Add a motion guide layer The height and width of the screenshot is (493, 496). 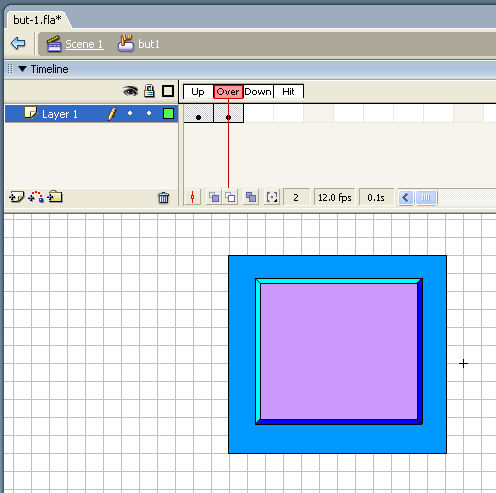(36, 197)
